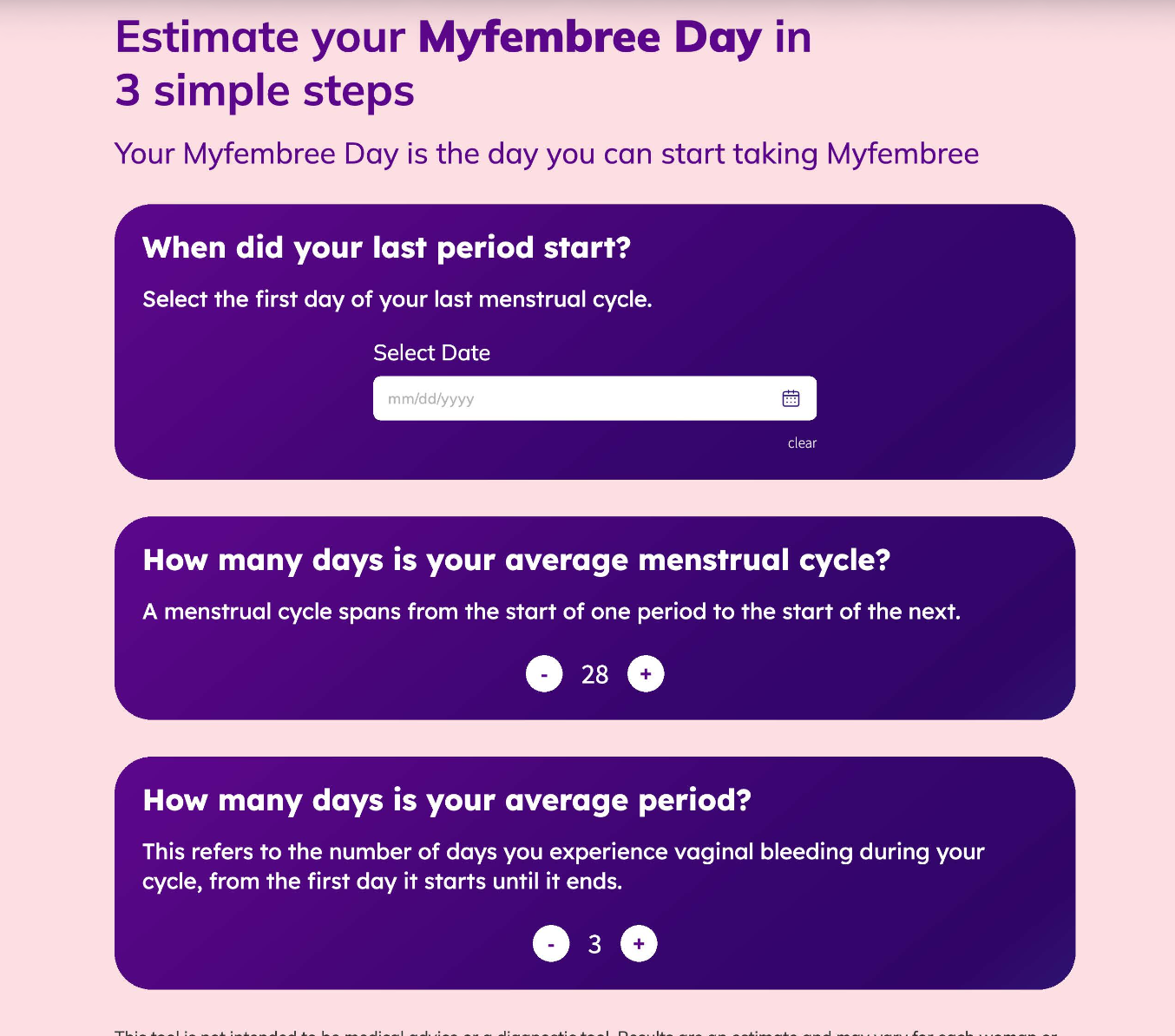This screenshot has width=1175, height=1036.
Task: Click the 'average period' question heading
Action: coord(447,800)
